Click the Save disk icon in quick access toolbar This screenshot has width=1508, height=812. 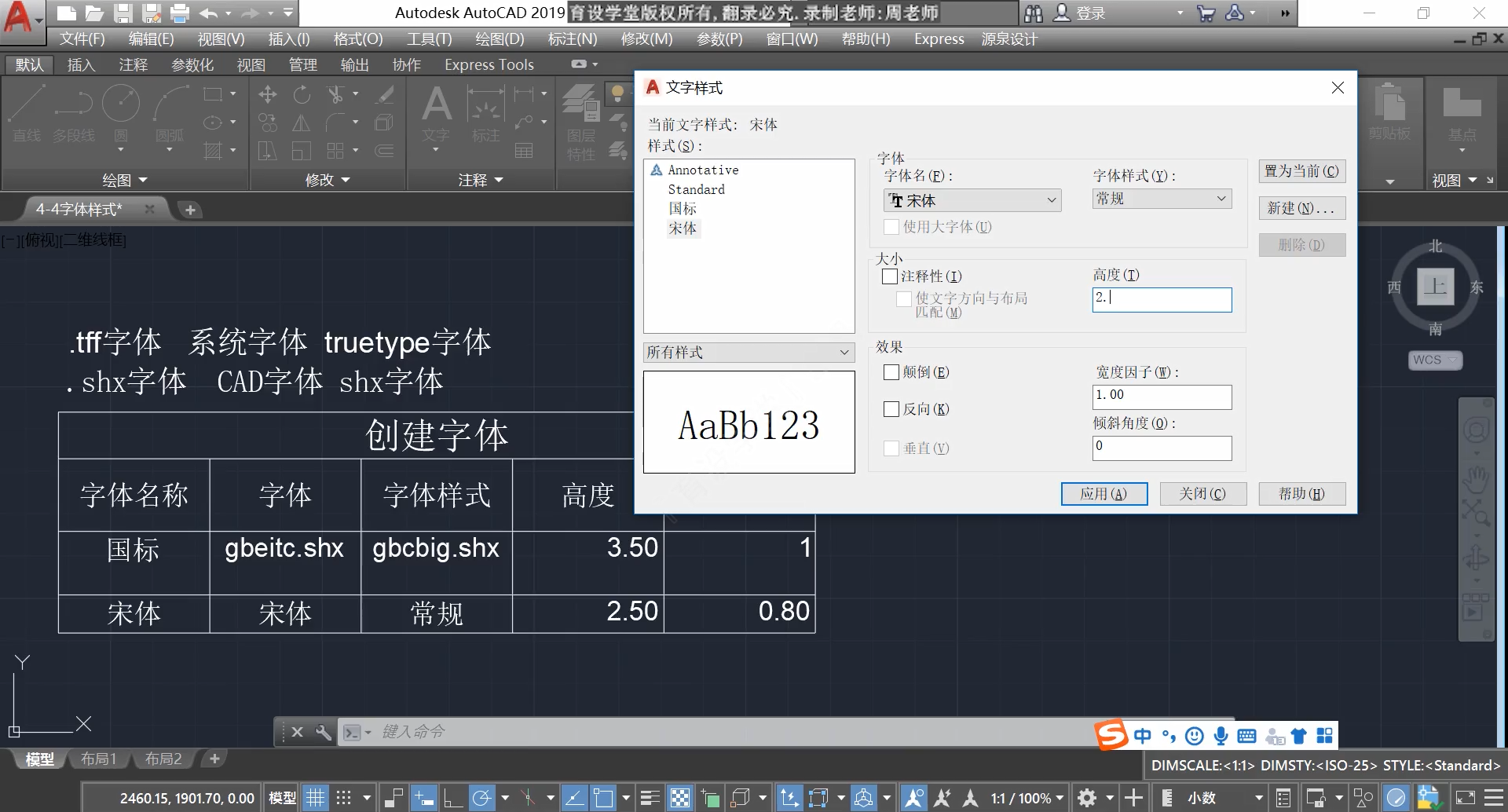coord(123,13)
